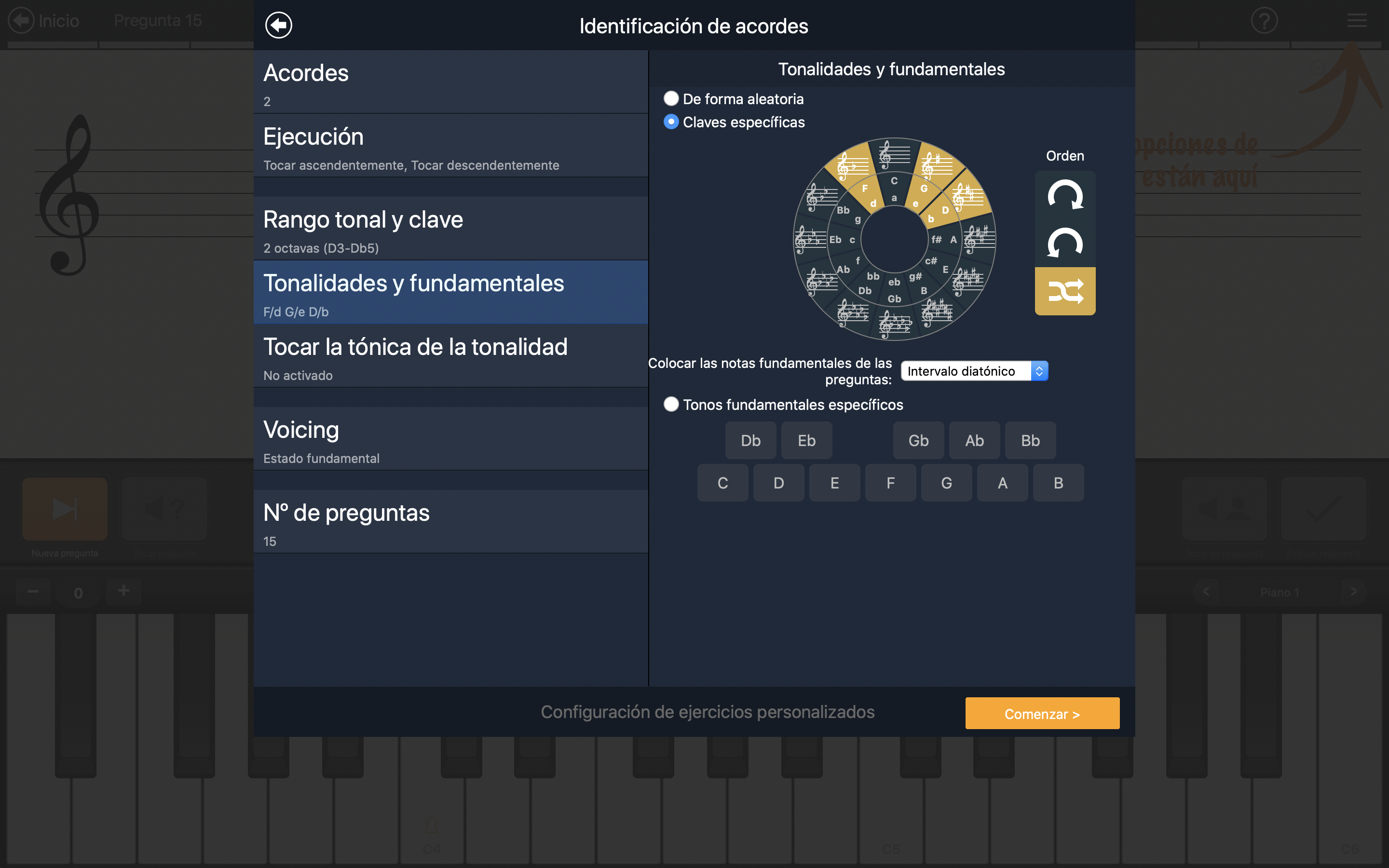Choose the Gb root note button

(x=918, y=440)
